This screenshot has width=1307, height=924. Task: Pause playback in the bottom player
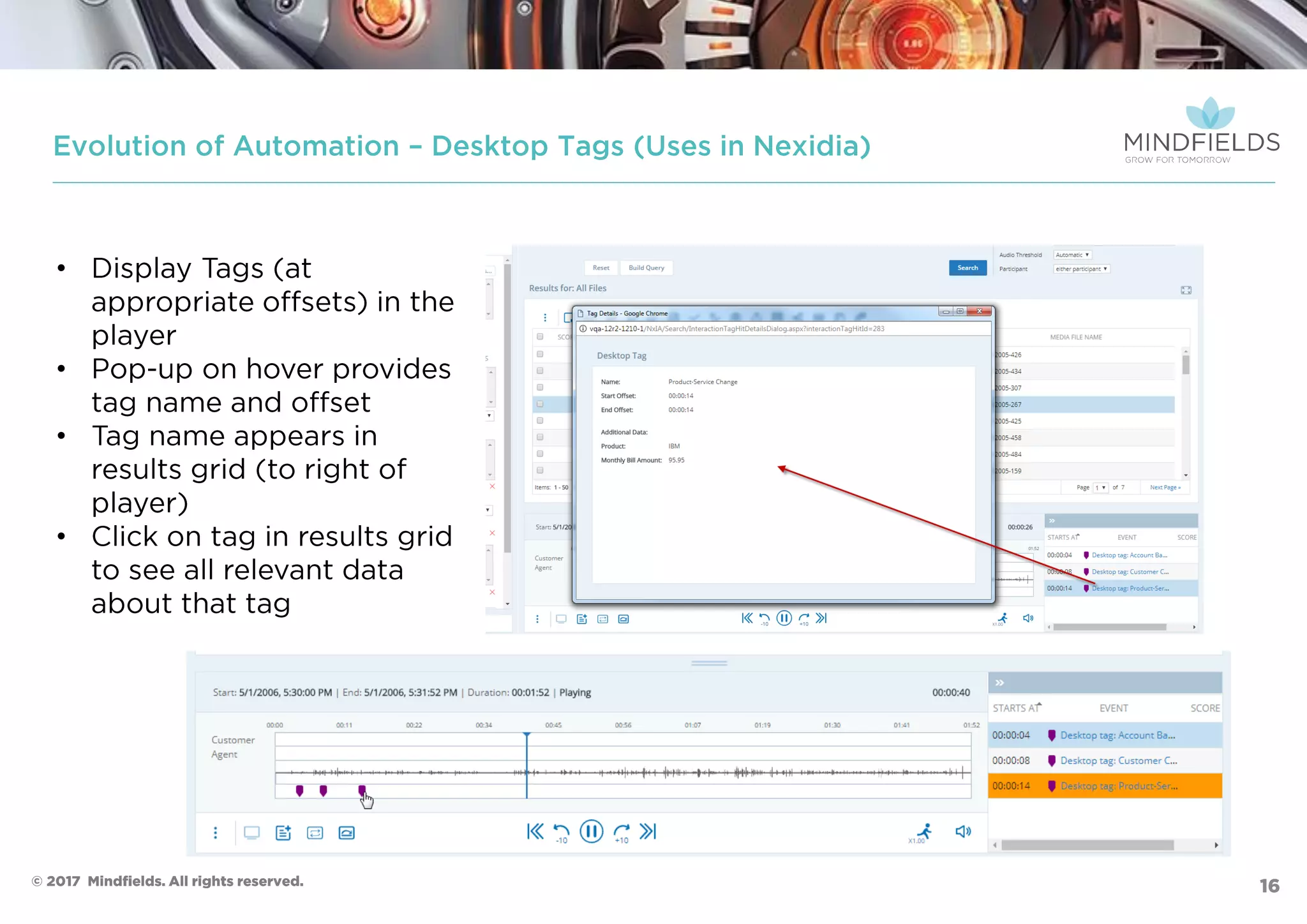(x=591, y=831)
